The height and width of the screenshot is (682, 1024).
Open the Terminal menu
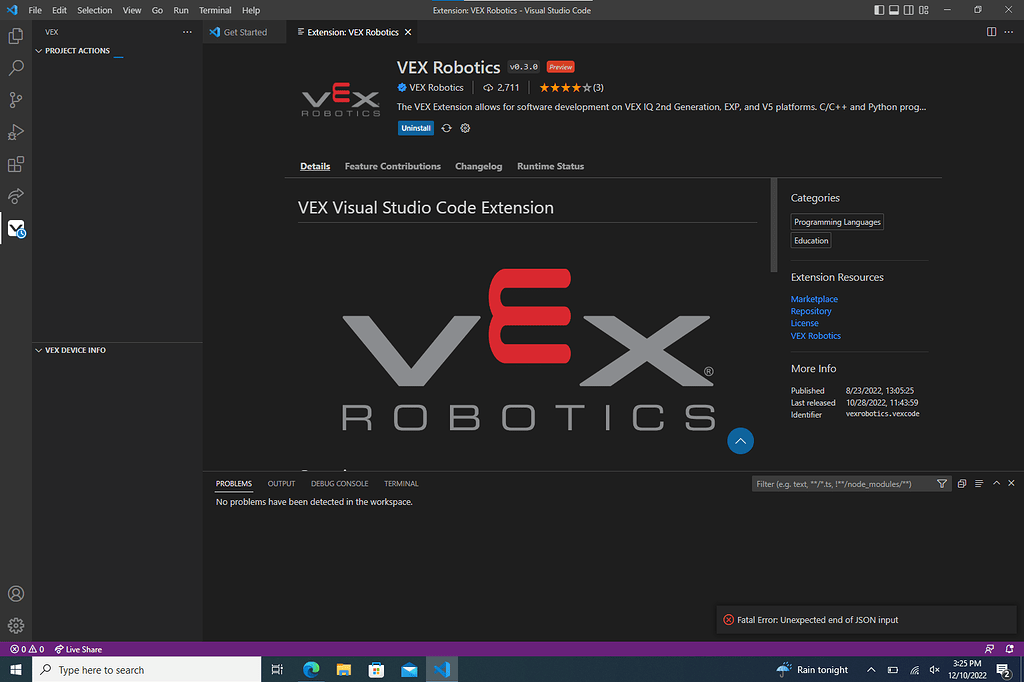point(215,10)
